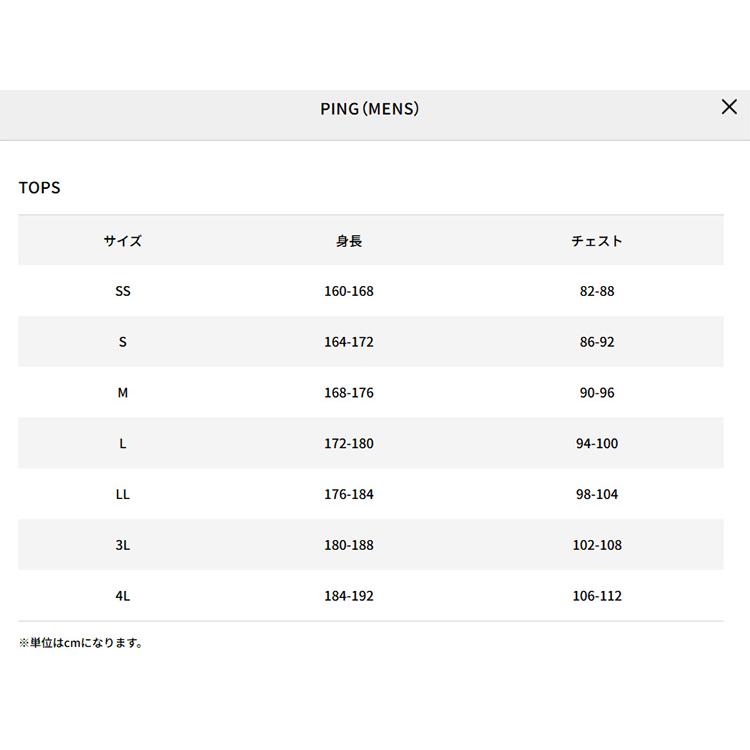The image size is (750, 750).
Task: Select the 3L size row label
Action: pyautogui.click(x=122, y=545)
